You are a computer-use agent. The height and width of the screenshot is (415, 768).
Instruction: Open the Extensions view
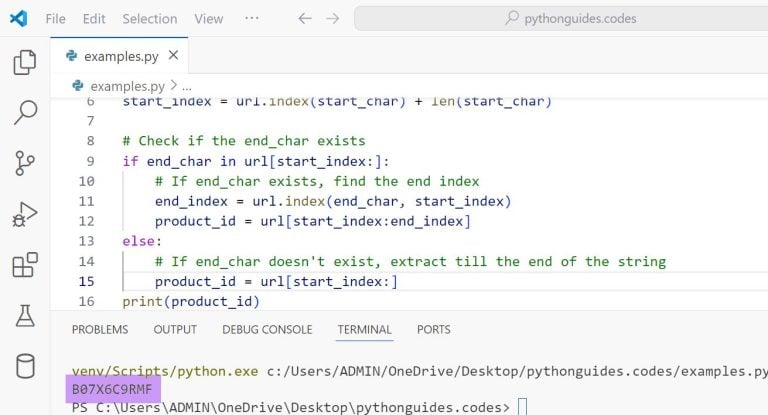pos(25,265)
